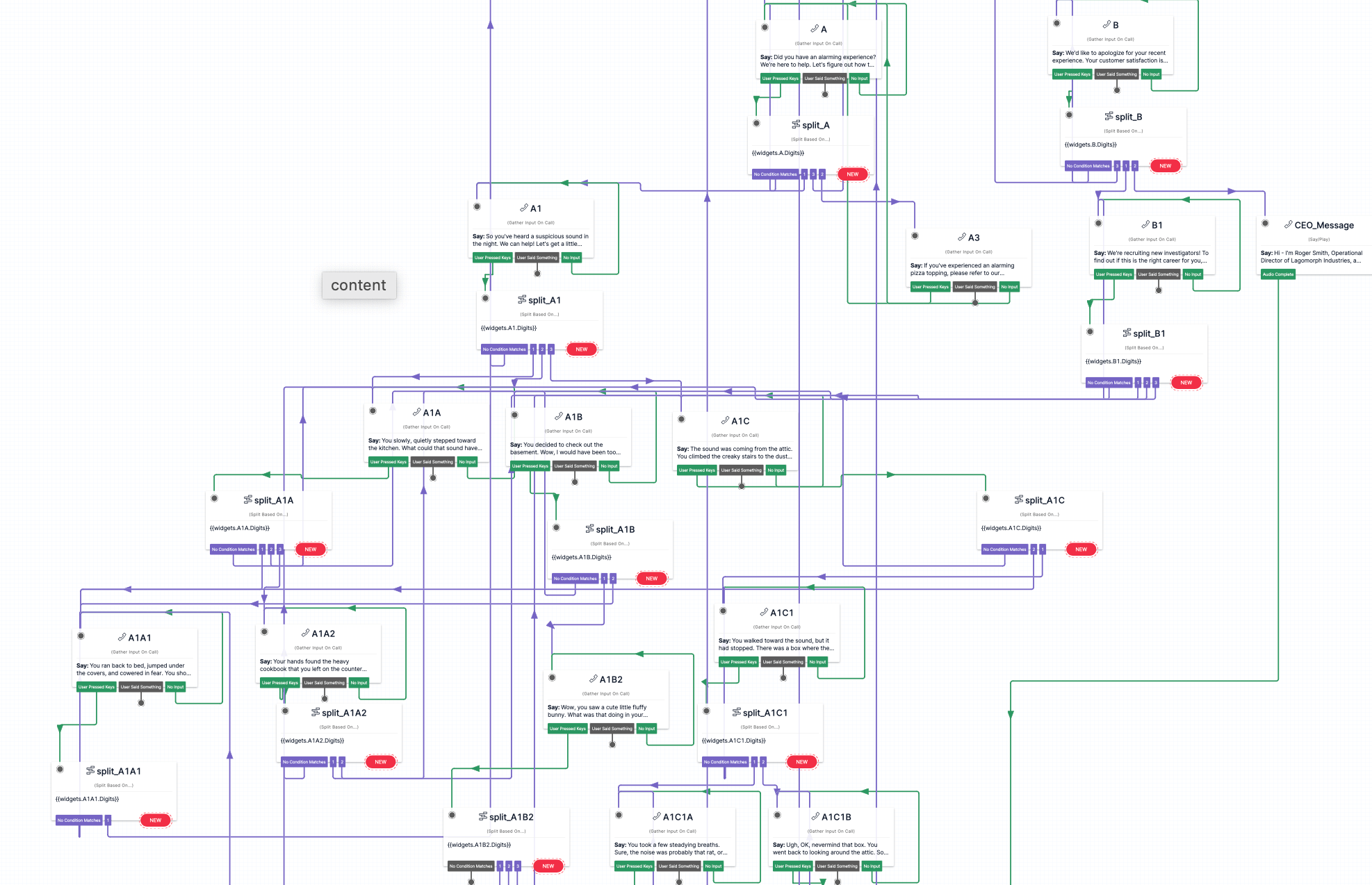This screenshot has height=885, width=1372.
Task: Click NEW on the split_A1B widget
Action: tap(652, 579)
